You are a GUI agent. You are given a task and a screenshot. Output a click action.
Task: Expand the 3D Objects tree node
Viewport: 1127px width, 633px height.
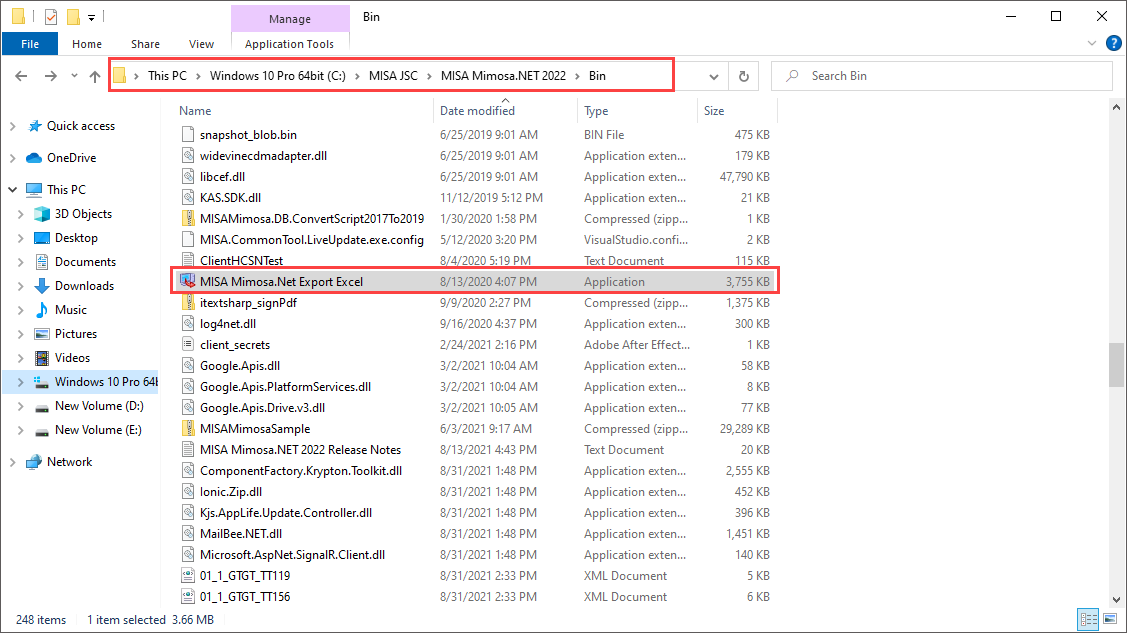(21, 213)
